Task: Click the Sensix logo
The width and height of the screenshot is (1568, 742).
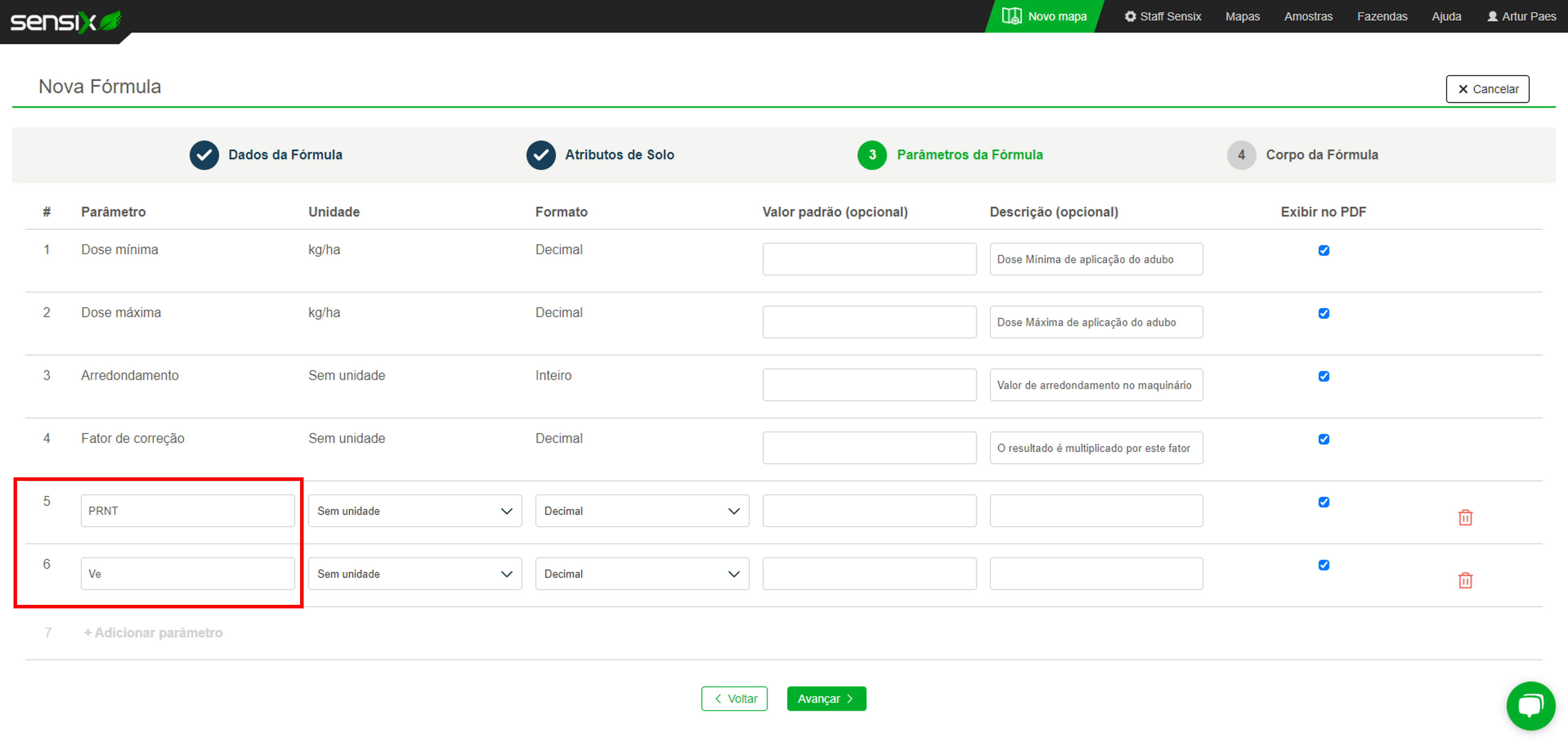Action: tap(66, 21)
